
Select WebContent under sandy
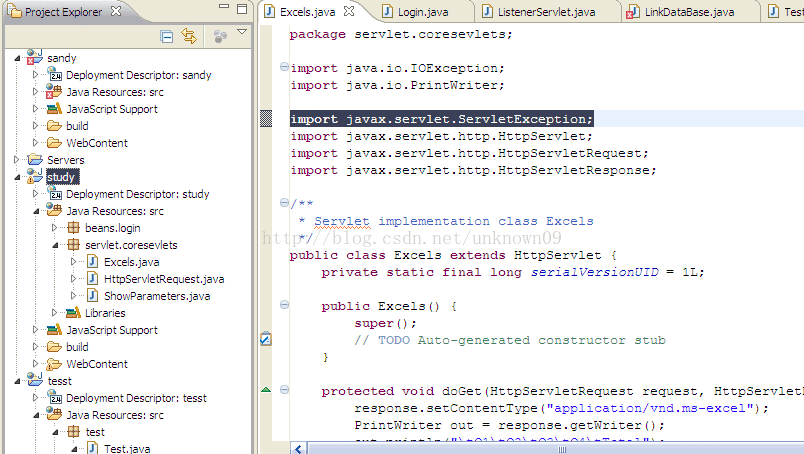97,143
